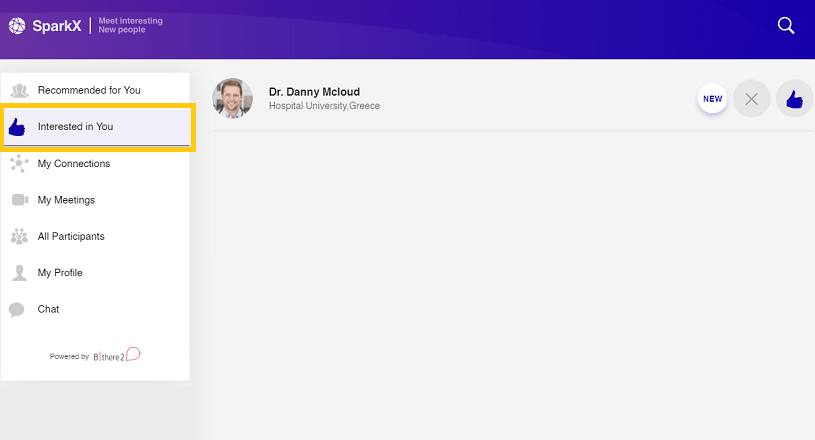Select Interested in You menu item
815x440 pixels.
tap(97, 127)
